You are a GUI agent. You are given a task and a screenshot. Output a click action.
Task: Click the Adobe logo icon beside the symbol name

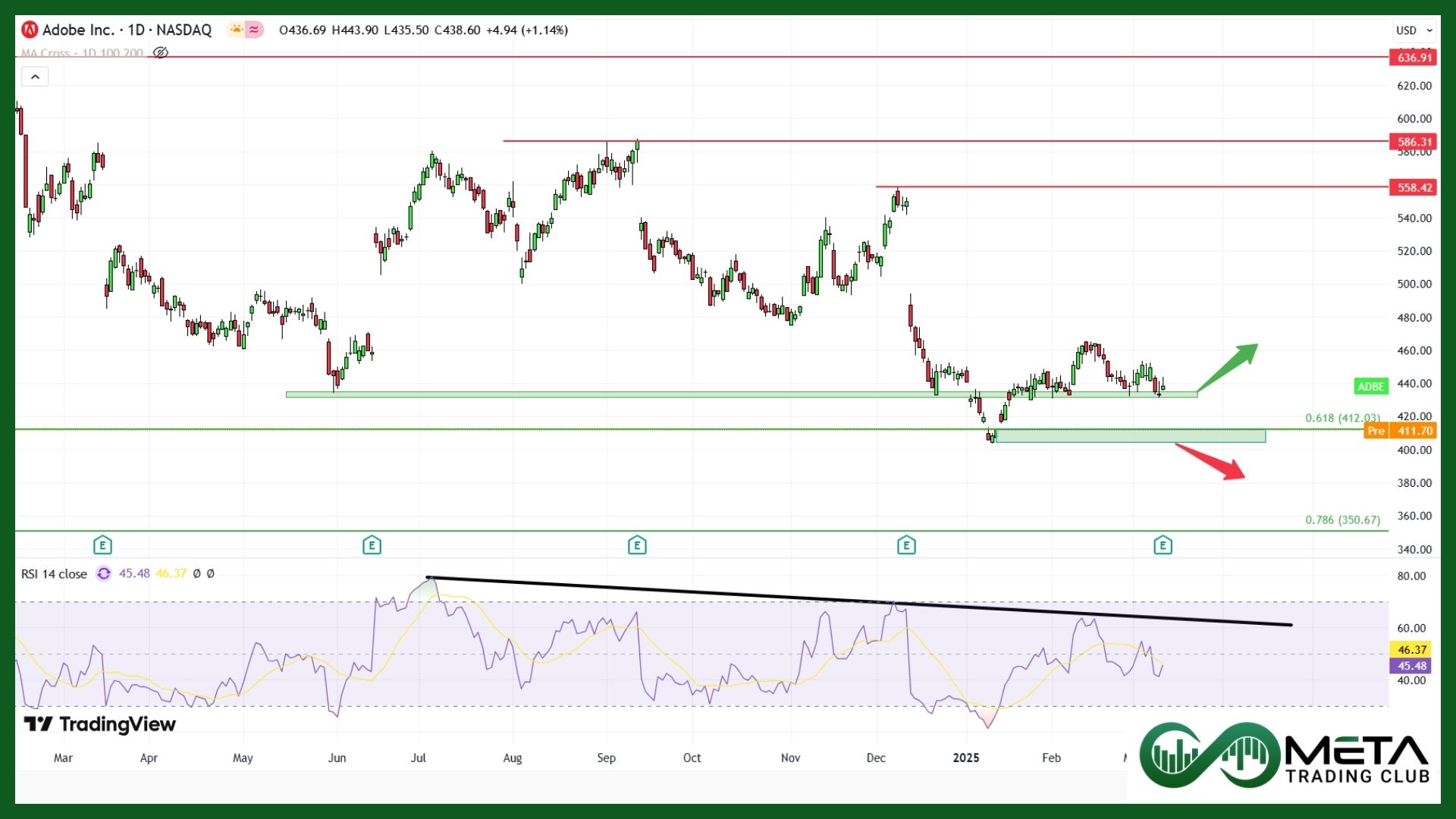pyautogui.click(x=30, y=30)
